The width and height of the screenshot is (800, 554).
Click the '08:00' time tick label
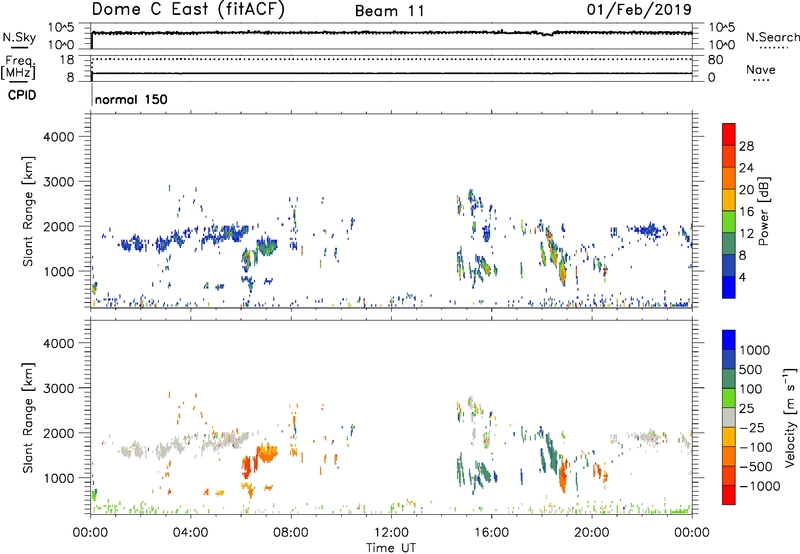291,533
